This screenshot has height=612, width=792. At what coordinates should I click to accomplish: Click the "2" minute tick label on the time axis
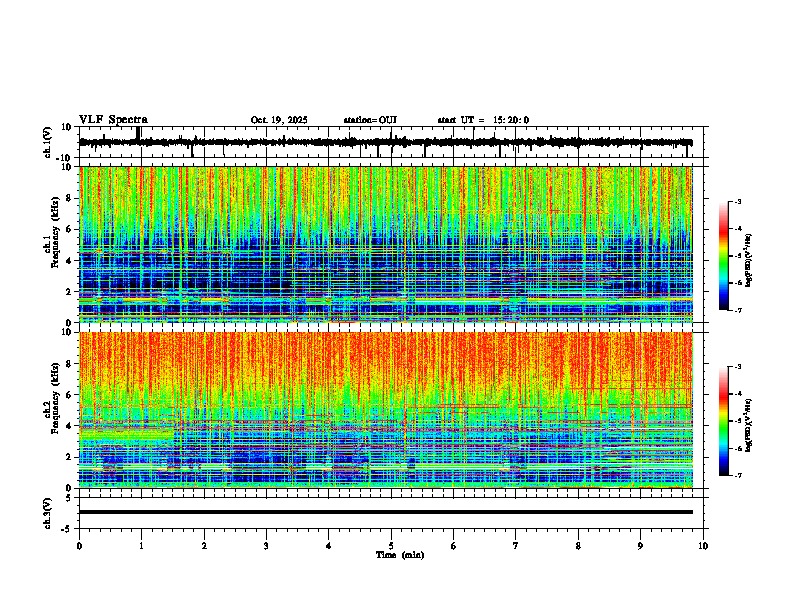(204, 546)
